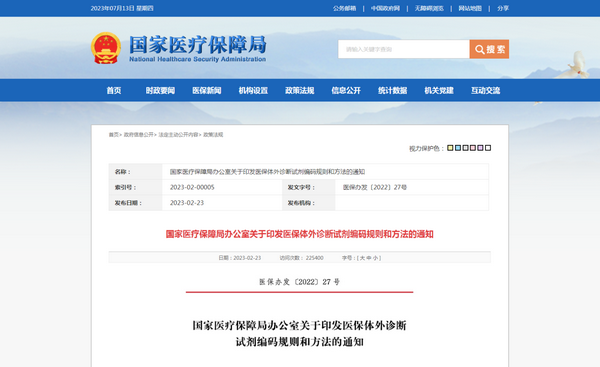The width and height of the screenshot is (600, 367).
Task: Open the 互动交流 navigation item
Action: pos(486,90)
